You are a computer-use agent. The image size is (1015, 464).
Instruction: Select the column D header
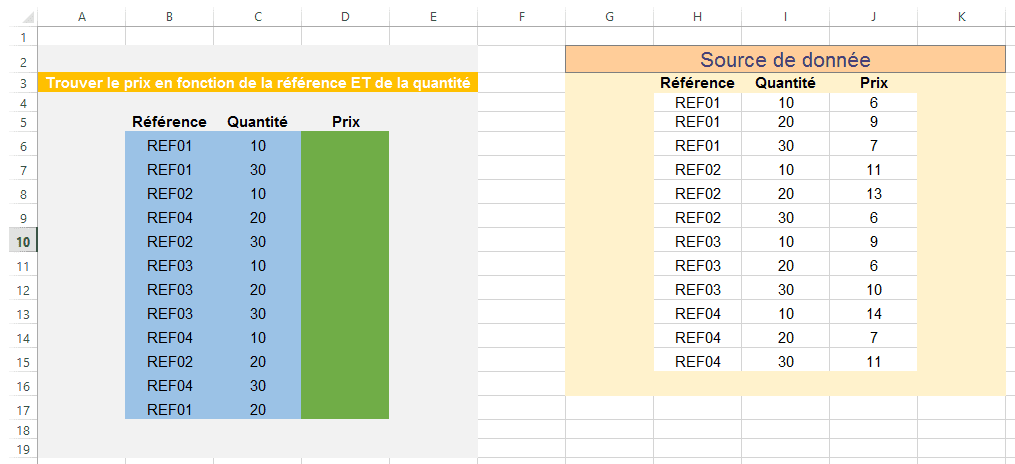[x=345, y=17]
